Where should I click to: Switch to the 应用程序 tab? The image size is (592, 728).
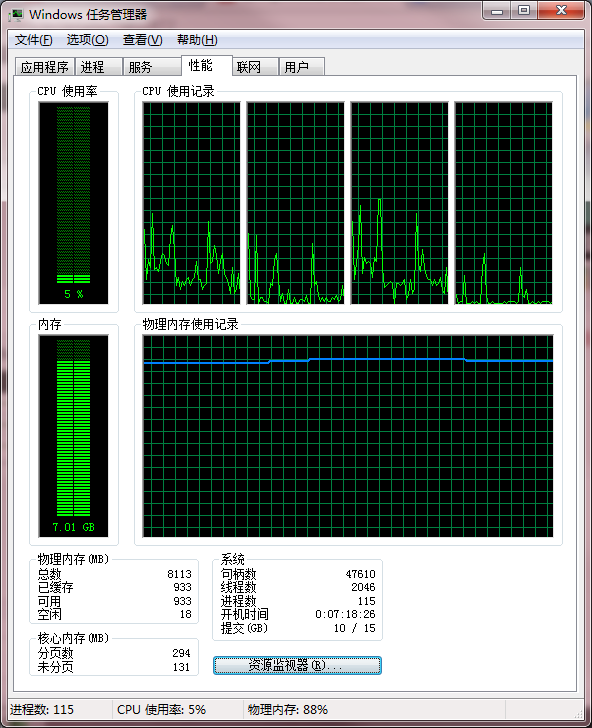pyautogui.click(x=45, y=67)
